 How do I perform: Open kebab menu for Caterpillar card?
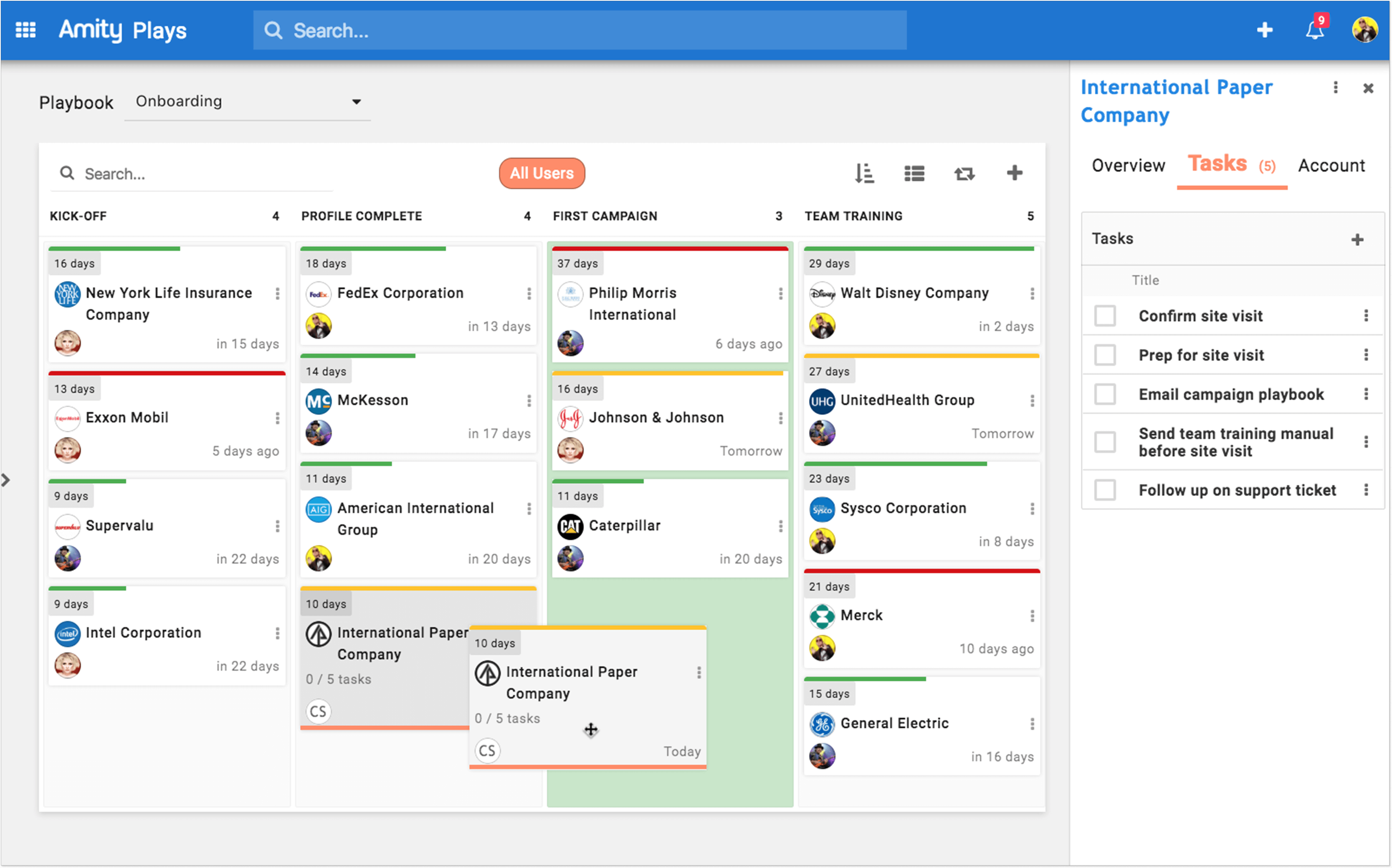(x=780, y=526)
